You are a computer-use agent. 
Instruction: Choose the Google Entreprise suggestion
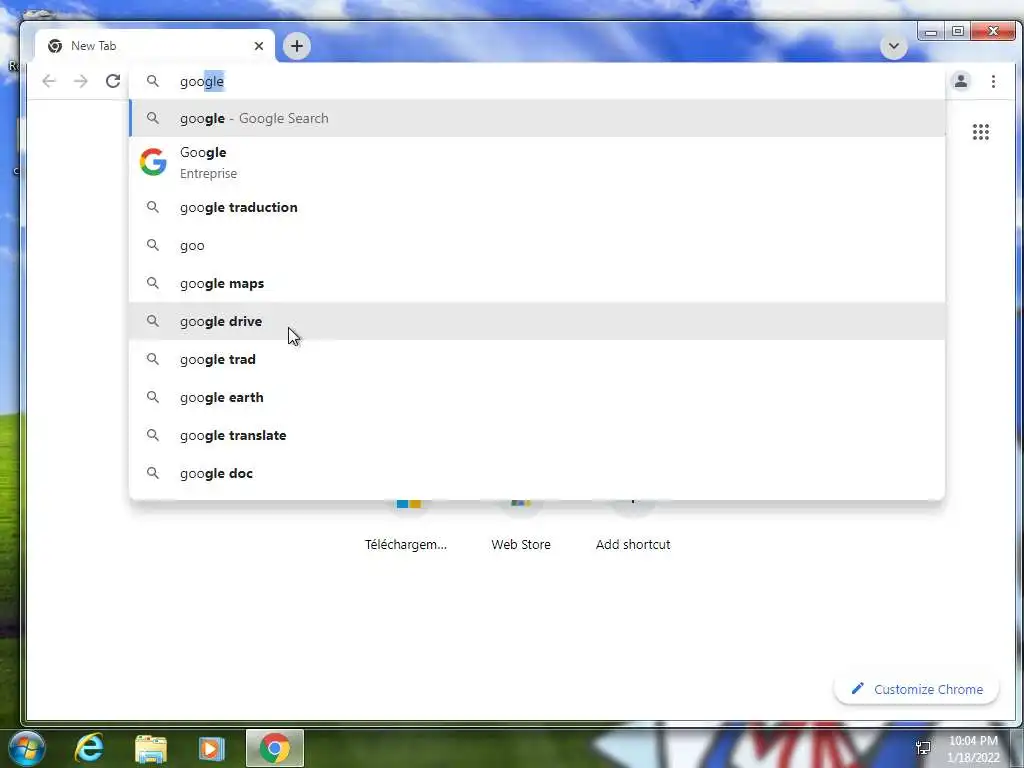point(537,162)
